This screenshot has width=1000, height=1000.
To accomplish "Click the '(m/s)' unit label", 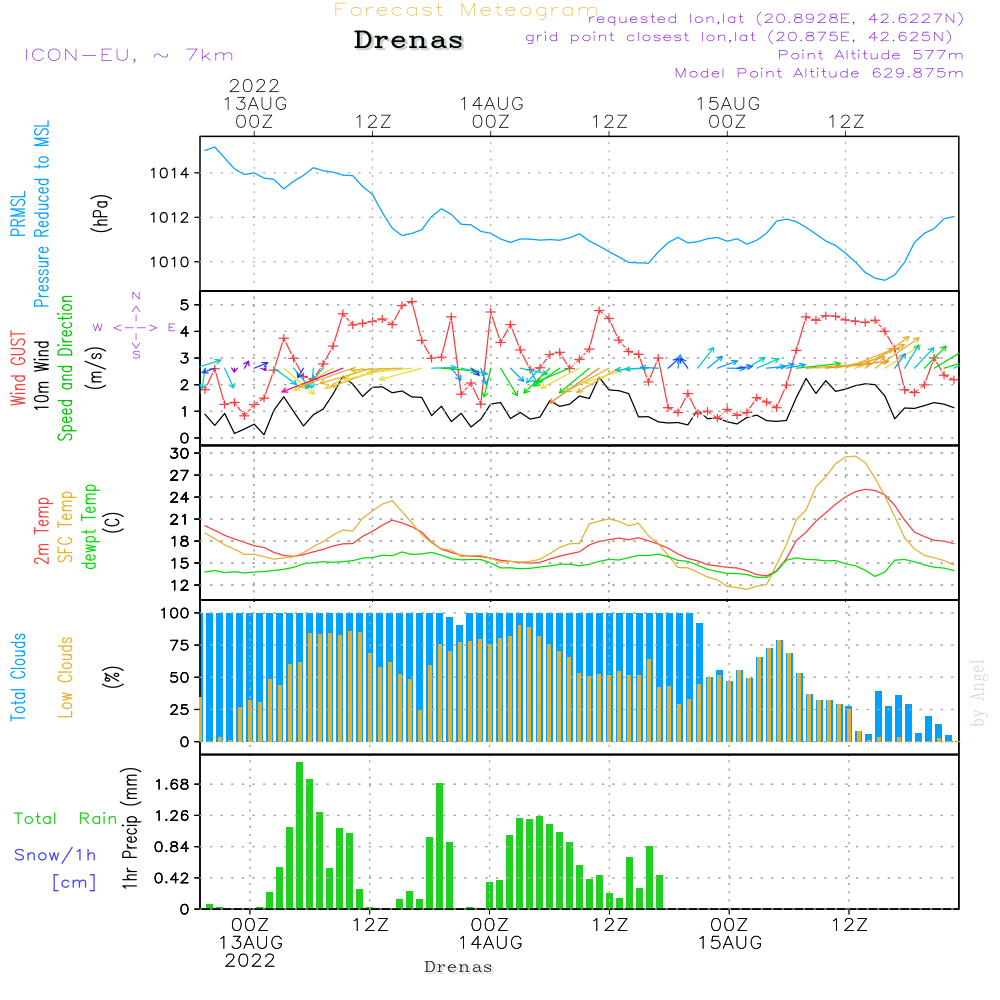I will click(97, 368).
